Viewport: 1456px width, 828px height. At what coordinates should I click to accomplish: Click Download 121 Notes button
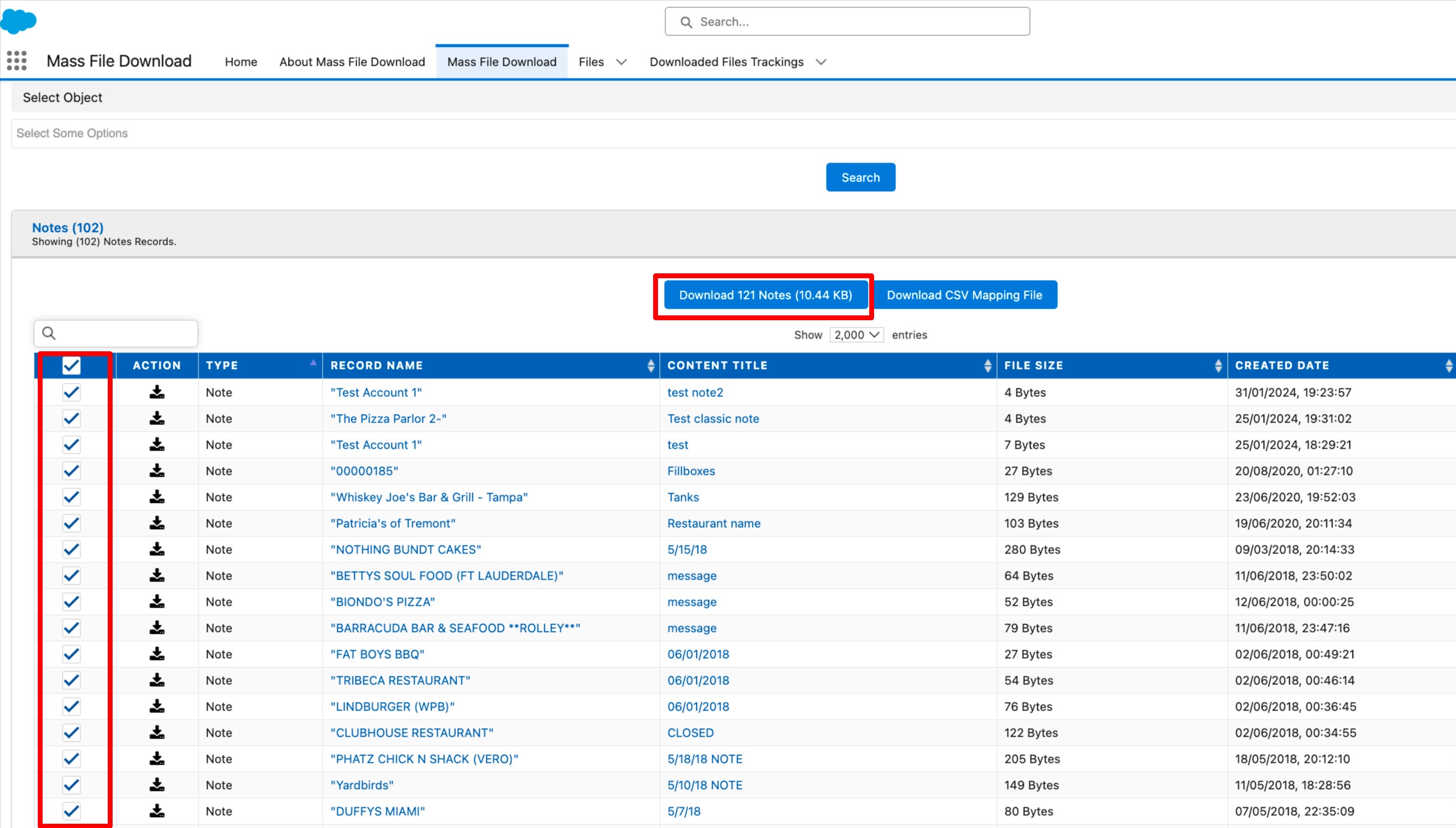tap(765, 295)
